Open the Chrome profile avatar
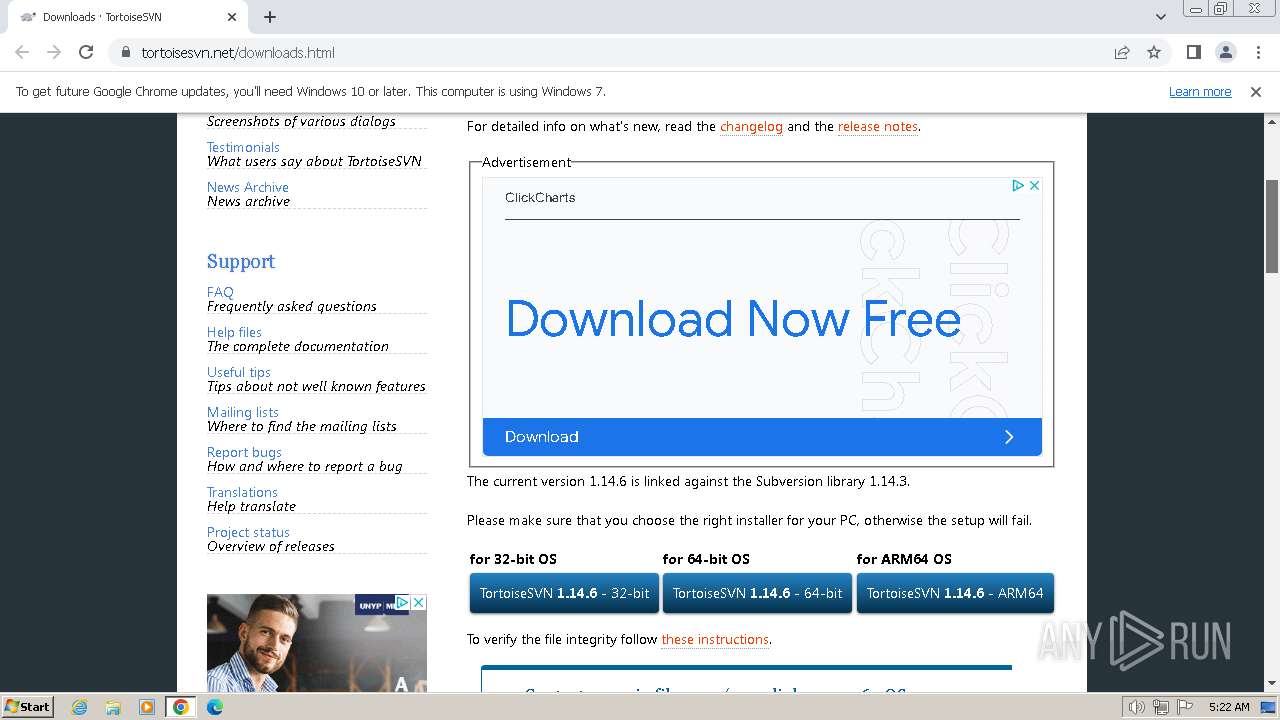The image size is (1280, 720). pos(1225,52)
